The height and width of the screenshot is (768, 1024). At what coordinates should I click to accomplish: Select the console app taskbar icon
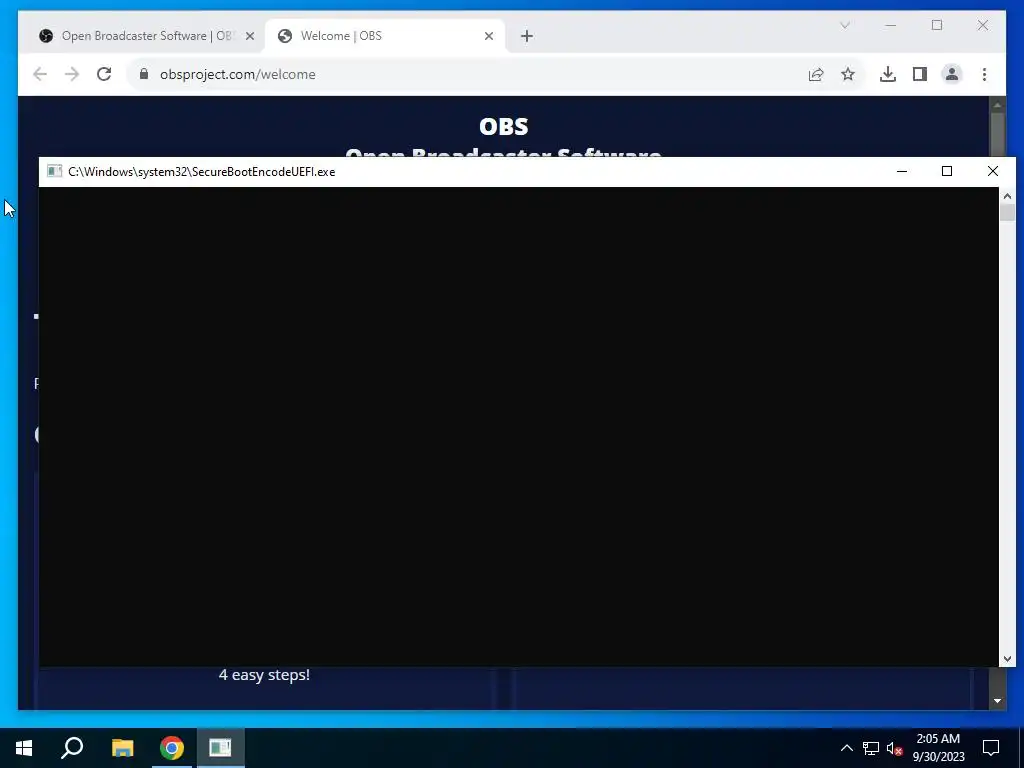click(x=221, y=748)
